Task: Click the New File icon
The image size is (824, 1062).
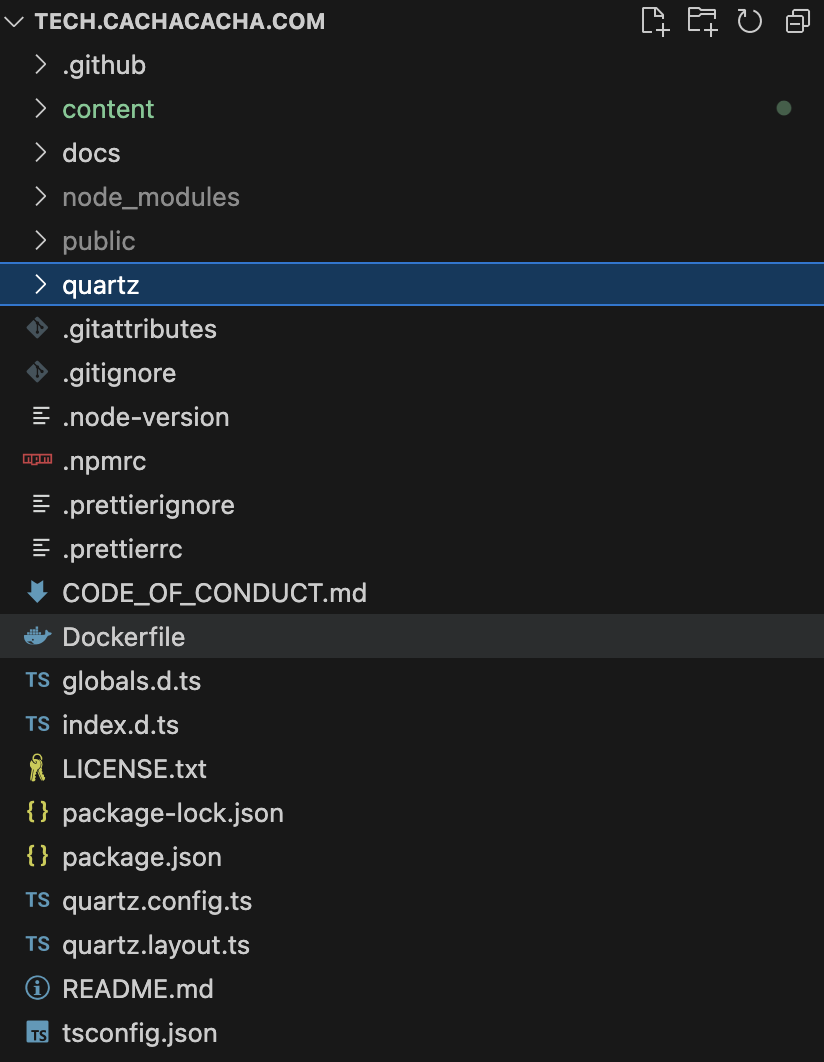Action: pos(654,21)
